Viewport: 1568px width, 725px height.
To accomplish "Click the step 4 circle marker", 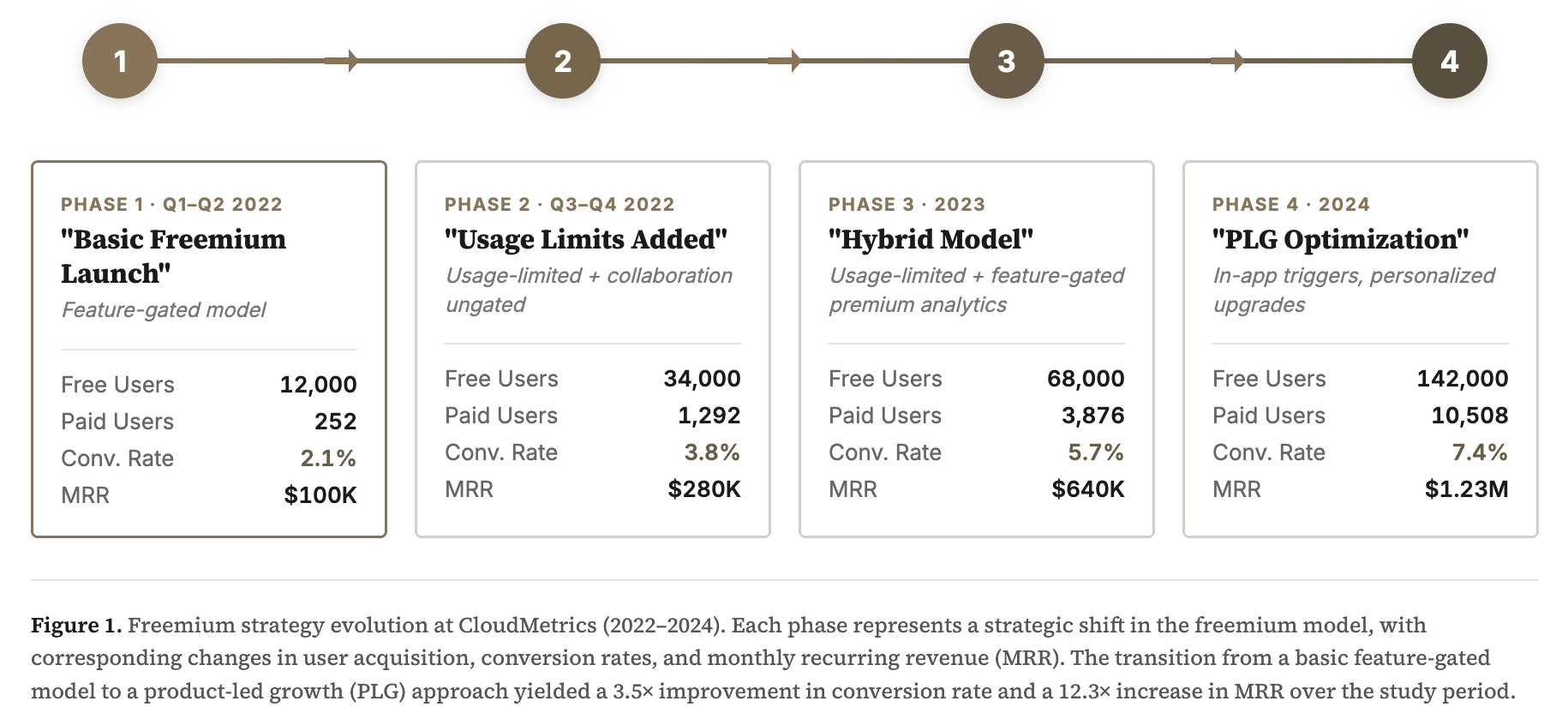I will [x=1449, y=61].
